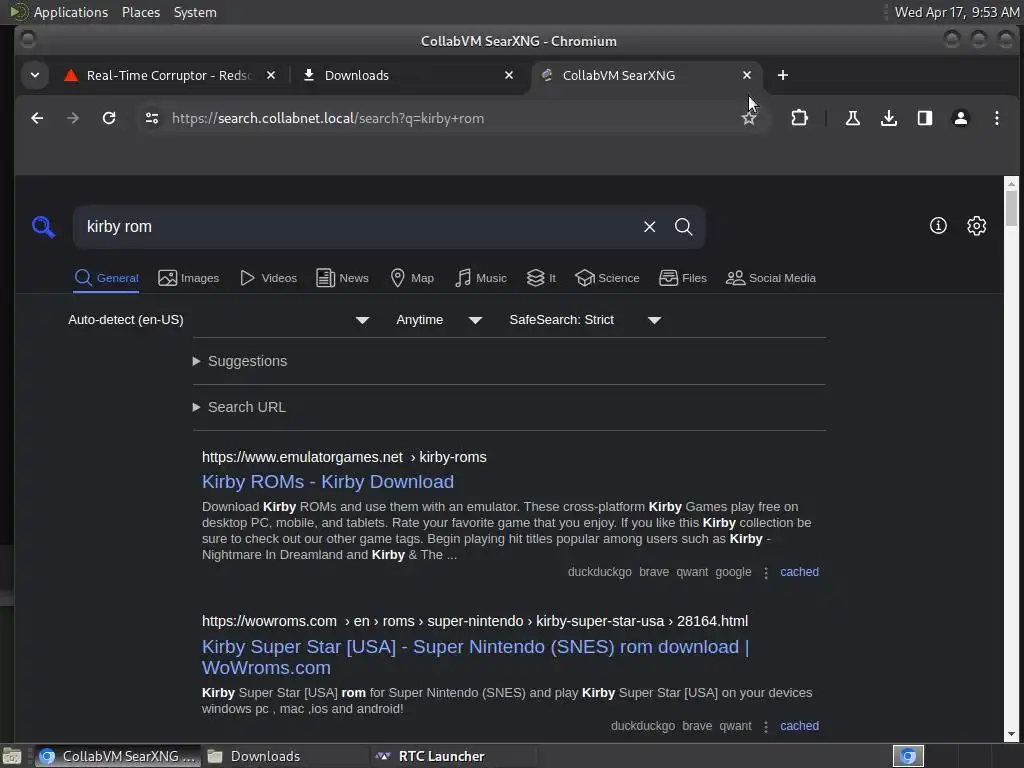The image size is (1024, 768).
Task: Select the Images search category
Action: tap(189, 278)
